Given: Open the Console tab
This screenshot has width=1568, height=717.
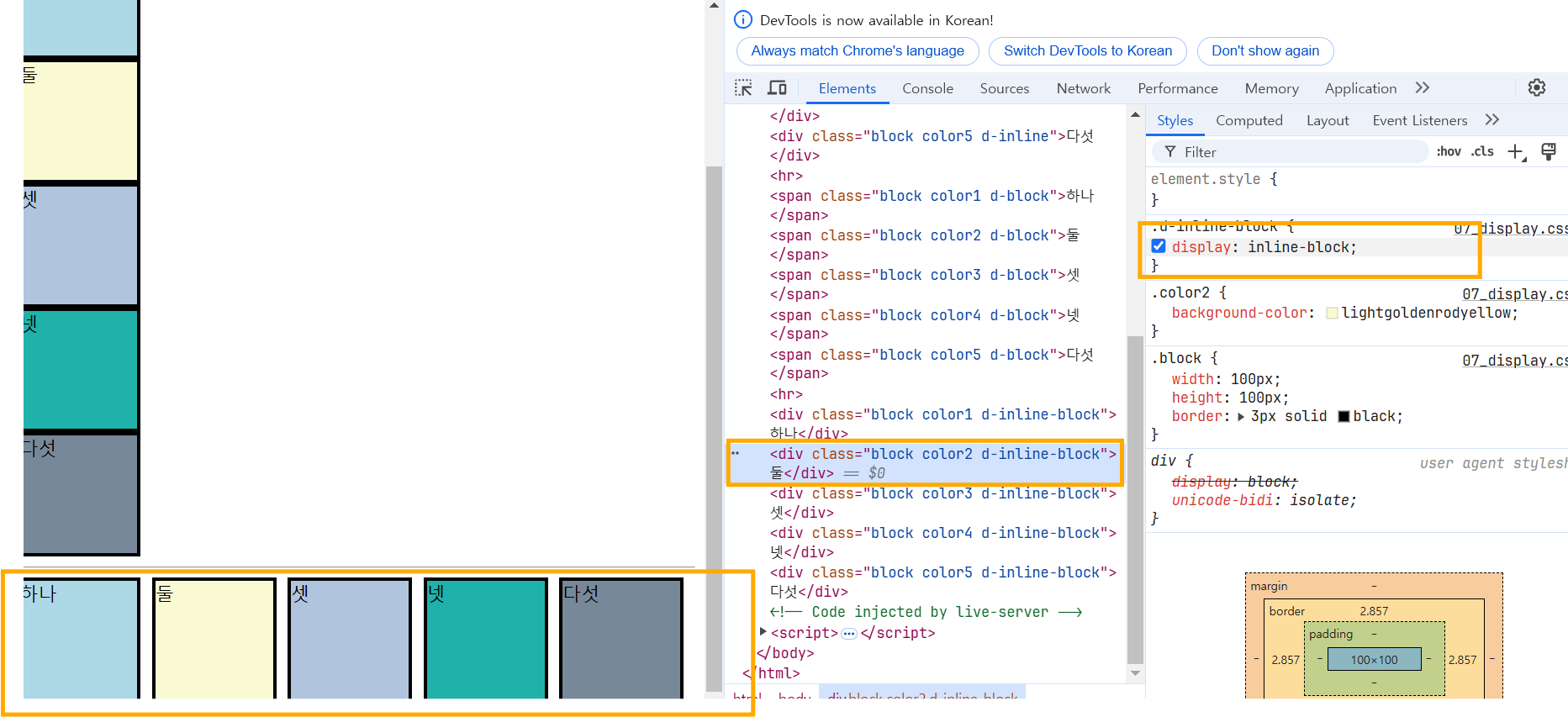Looking at the screenshot, I should click(927, 88).
